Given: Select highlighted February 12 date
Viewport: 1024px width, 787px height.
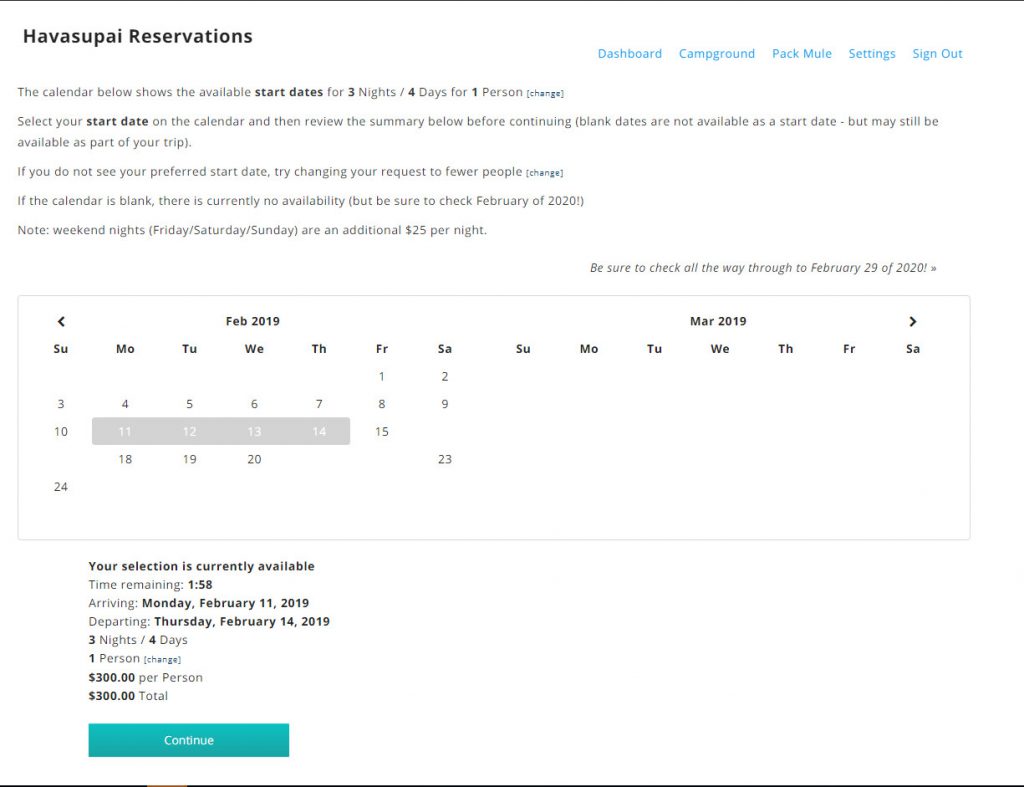Looking at the screenshot, I should click(189, 431).
